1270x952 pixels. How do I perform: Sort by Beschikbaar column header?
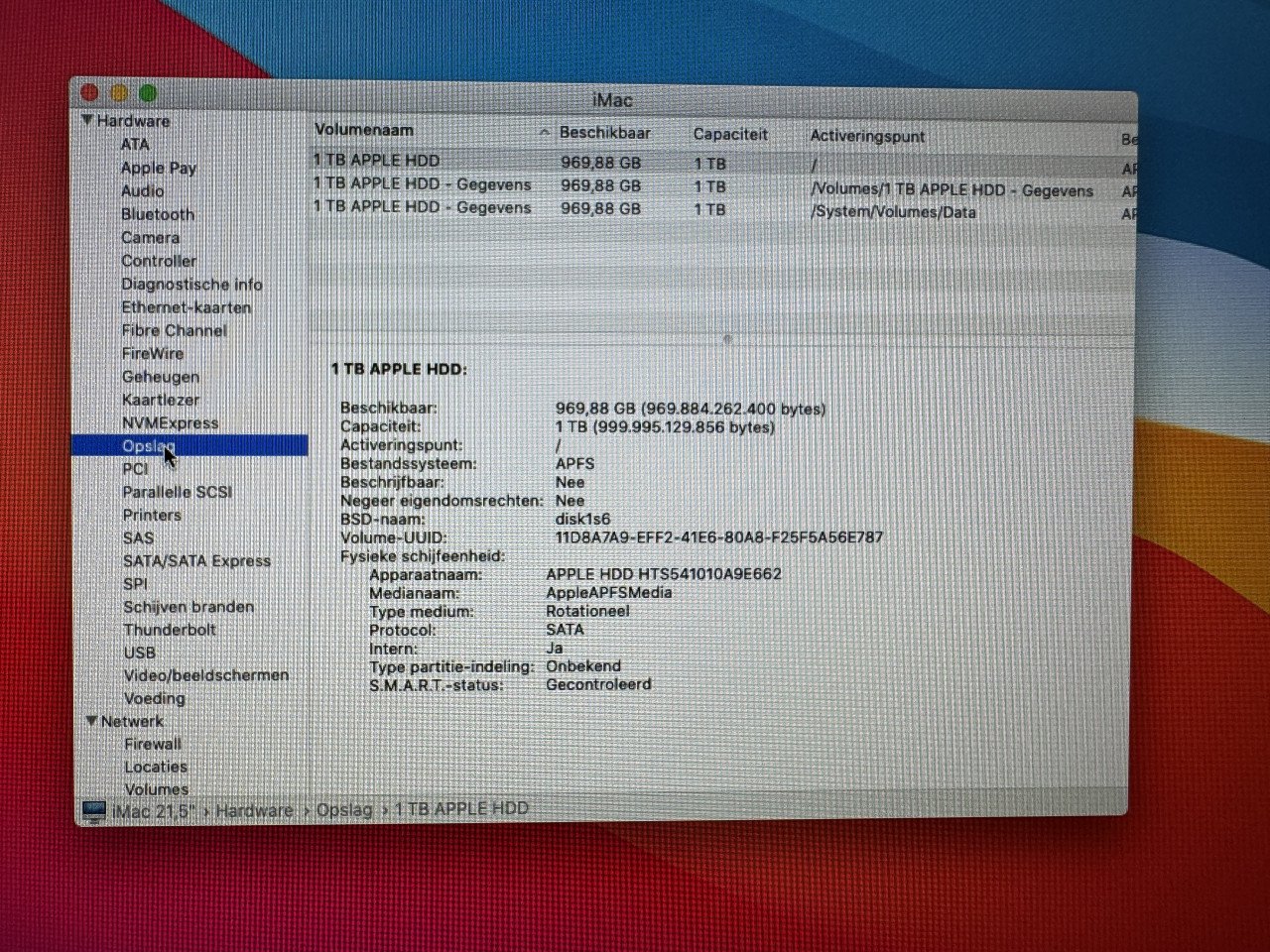click(x=605, y=133)
